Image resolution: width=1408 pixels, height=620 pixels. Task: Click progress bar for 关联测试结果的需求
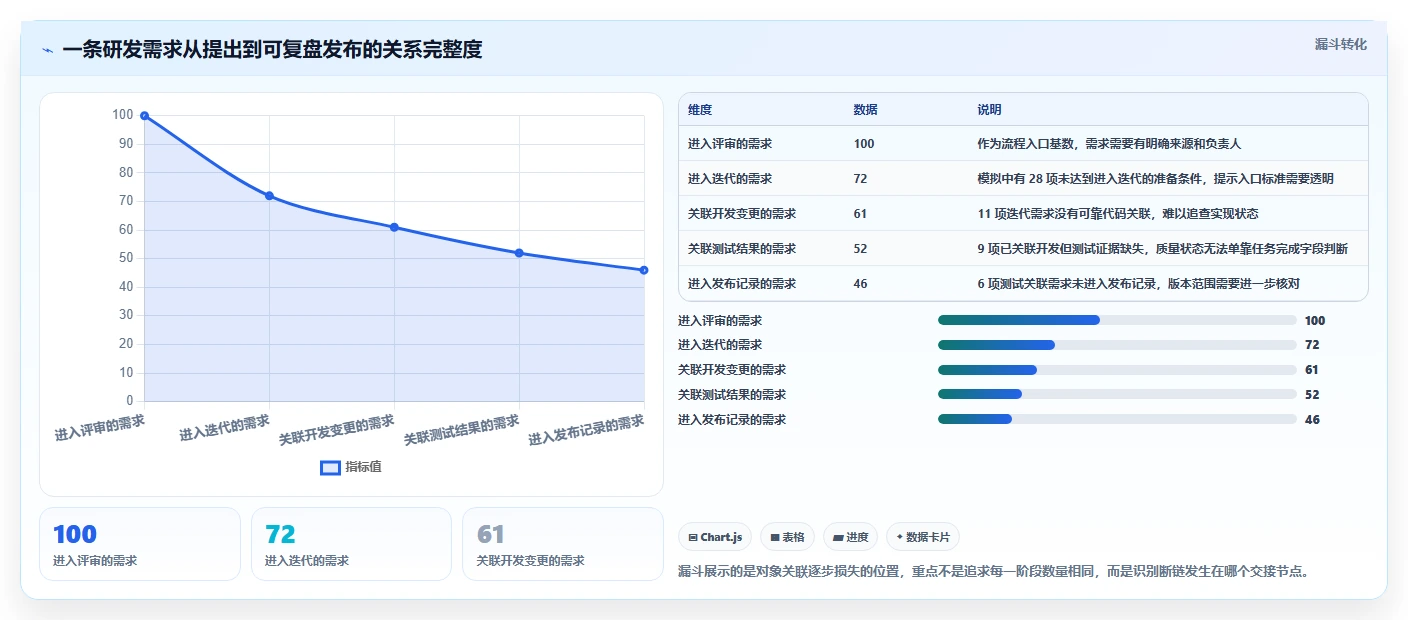pos(1117,394)
